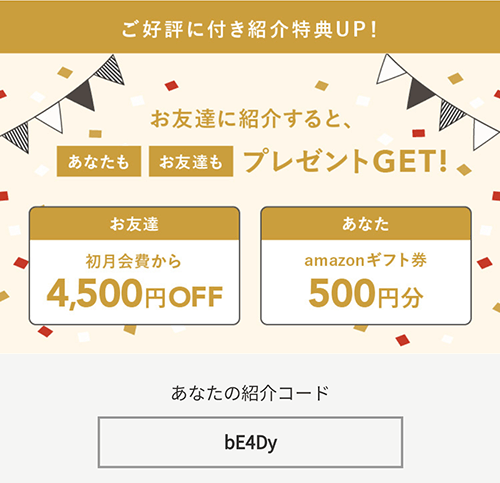Click the red confetti near top center
The height and width of the screenshot is (483, 500).
click(x=172, y=86)
